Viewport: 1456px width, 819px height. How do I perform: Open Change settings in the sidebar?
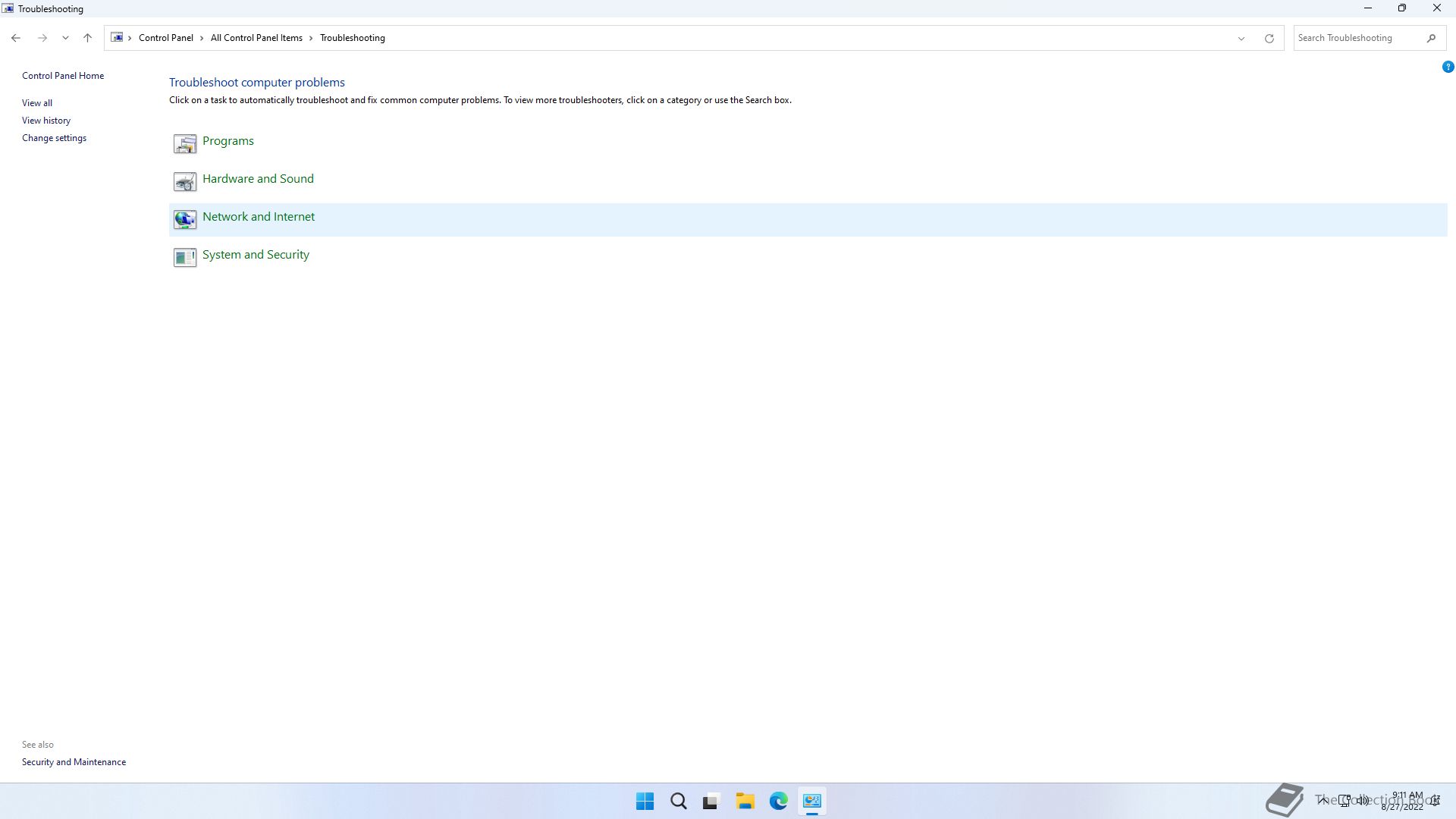click(x=54, y=138)
